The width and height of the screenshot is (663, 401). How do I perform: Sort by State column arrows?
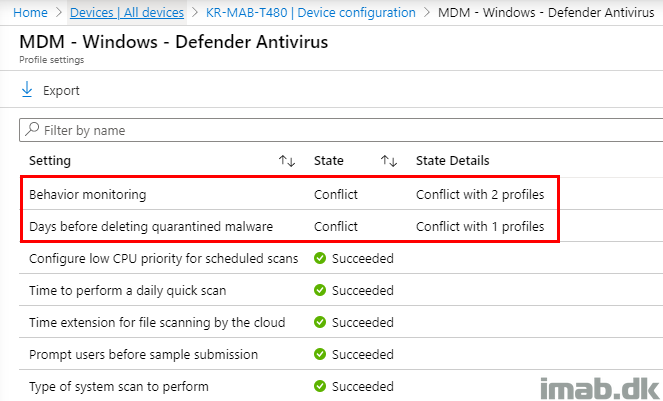point(389,161)
